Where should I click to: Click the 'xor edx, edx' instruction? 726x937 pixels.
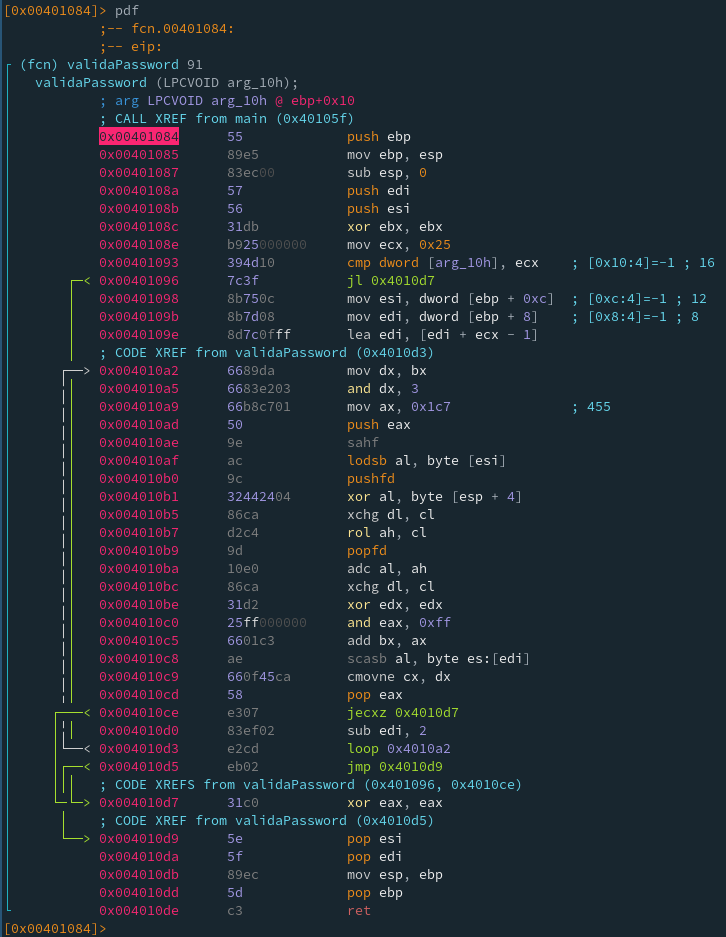tap(394, 605)
